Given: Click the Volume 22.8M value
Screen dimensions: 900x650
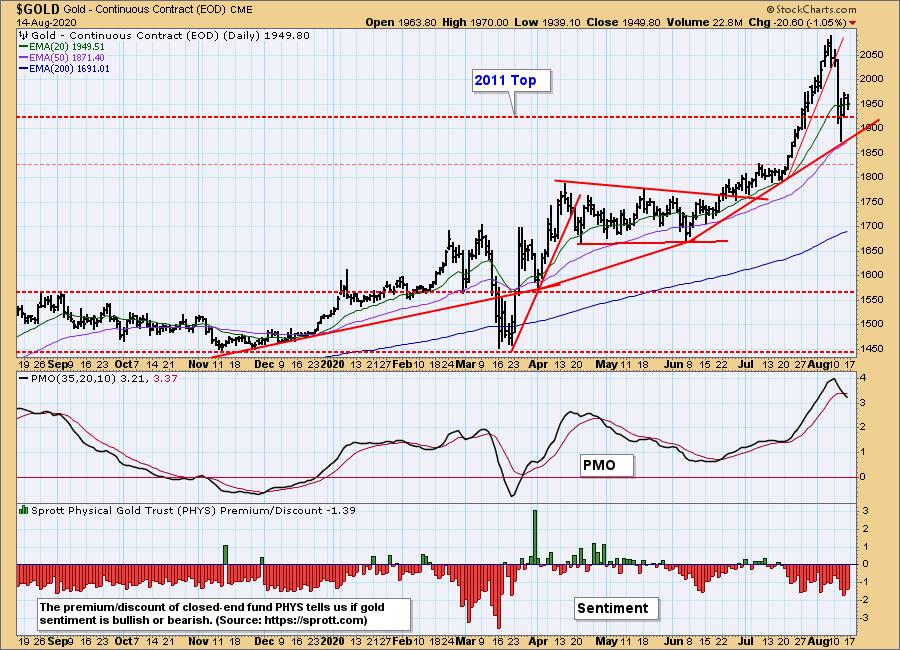Looking at the screenshot, I should pos(704,22).
